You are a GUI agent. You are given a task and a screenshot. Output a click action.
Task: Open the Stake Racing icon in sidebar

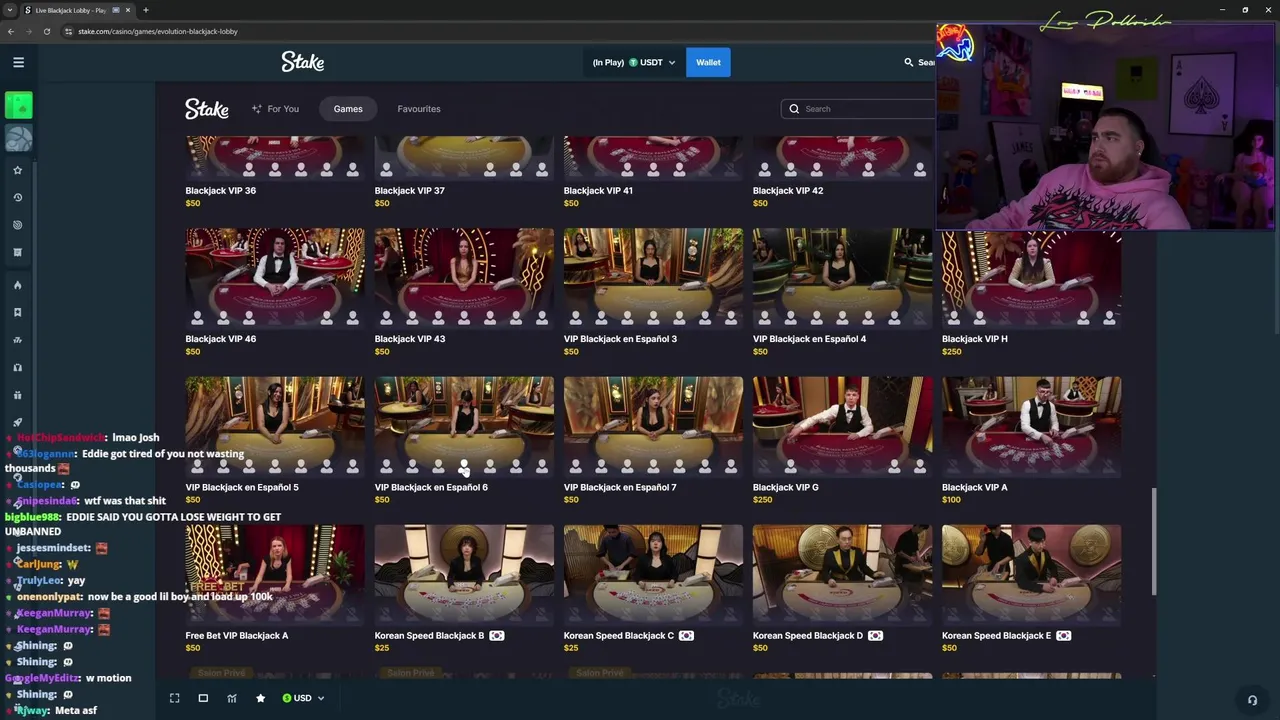(17, 340)
